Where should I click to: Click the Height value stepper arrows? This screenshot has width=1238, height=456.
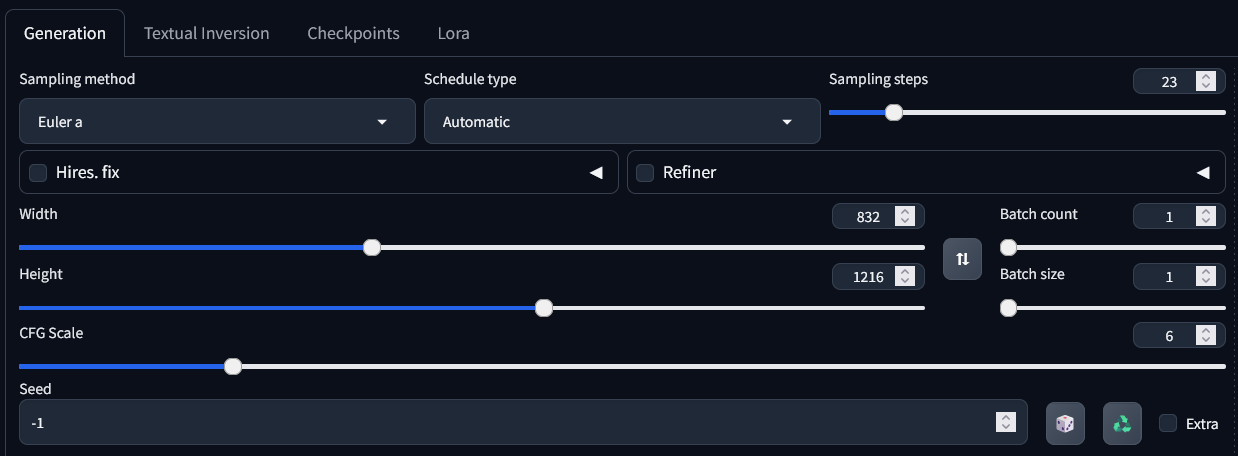click(905, 277)
